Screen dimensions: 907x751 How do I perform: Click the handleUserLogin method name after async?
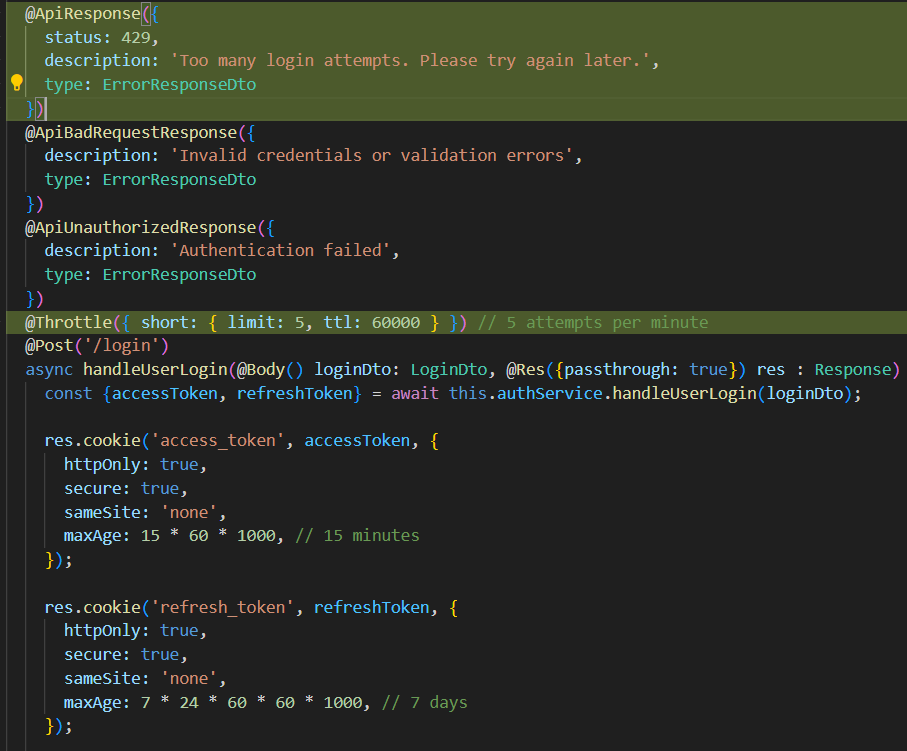(155, 370)
